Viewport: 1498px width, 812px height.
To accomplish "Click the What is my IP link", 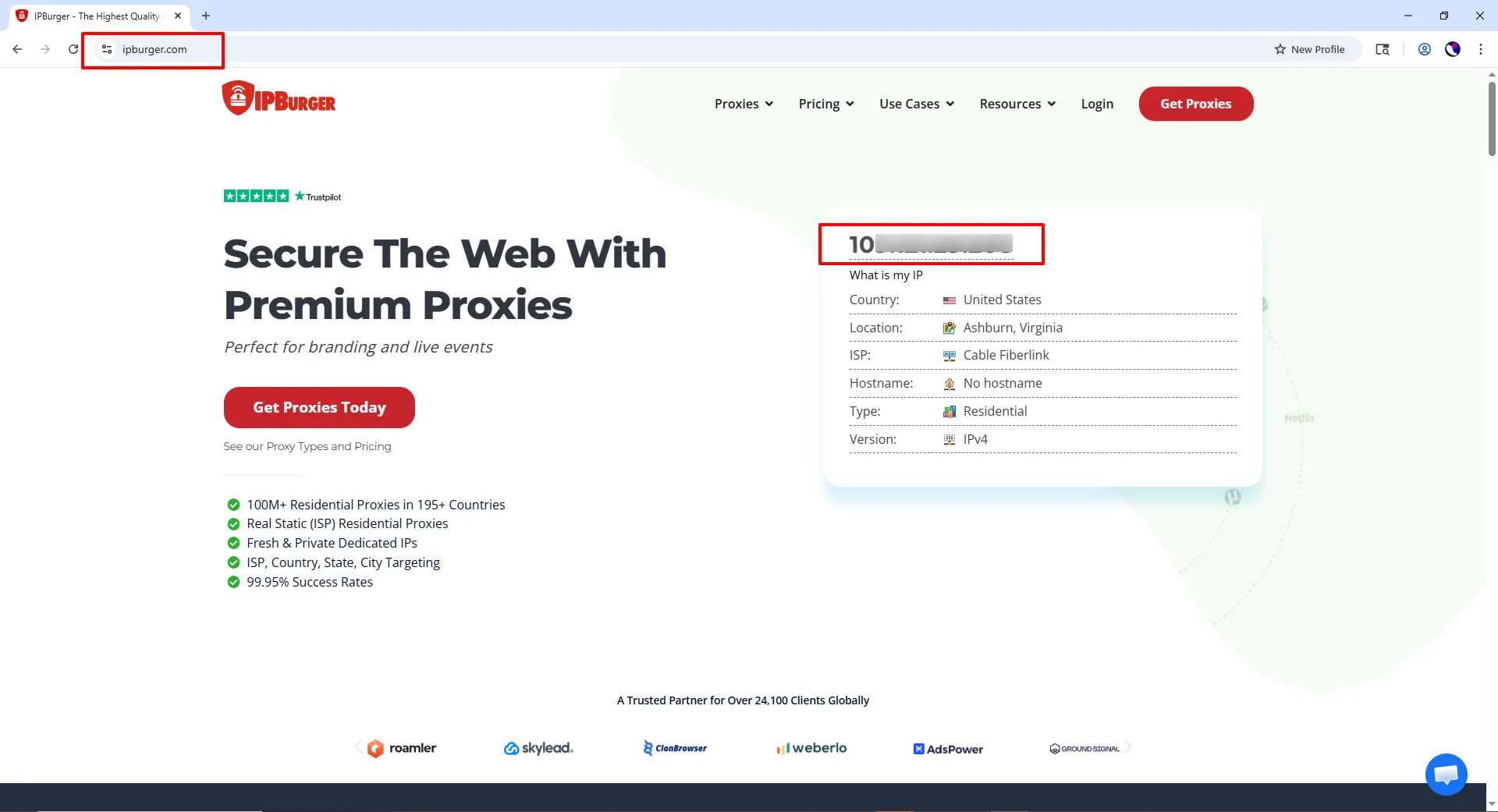I will [886, 275].
